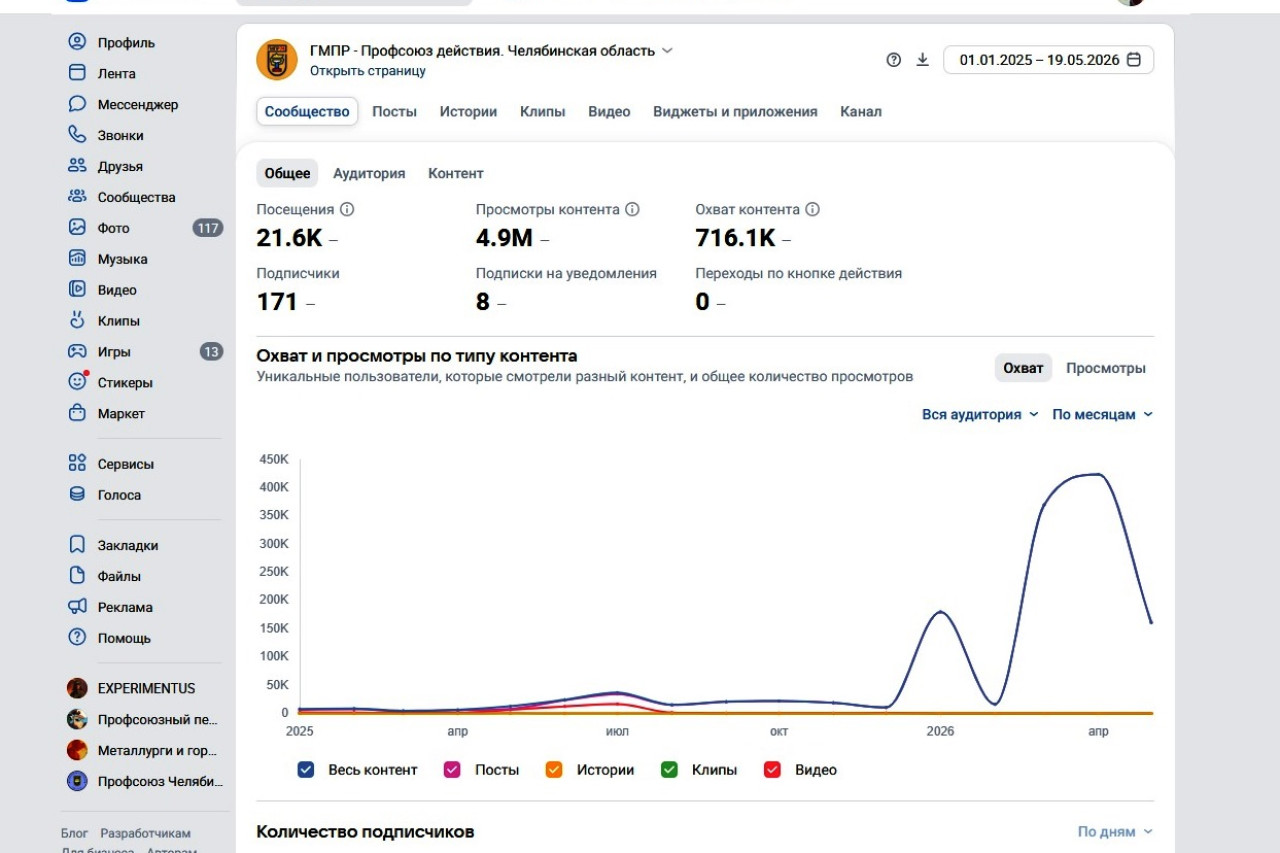This screenshot has height=853, width=1280.
Task: Switch to the Посты tab
Action: pos(395,112)
